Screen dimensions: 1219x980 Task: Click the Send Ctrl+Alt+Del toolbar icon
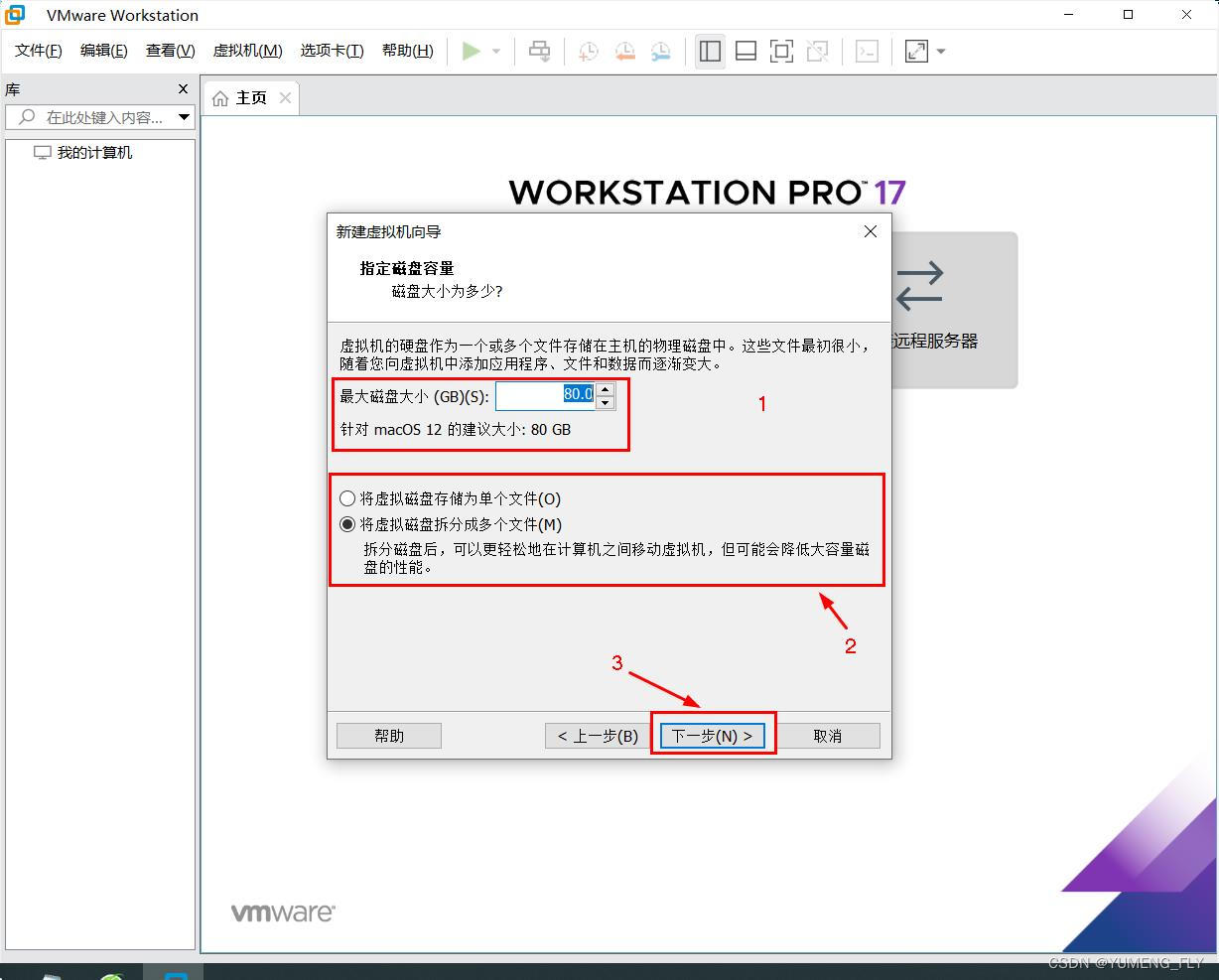point(539,51)
